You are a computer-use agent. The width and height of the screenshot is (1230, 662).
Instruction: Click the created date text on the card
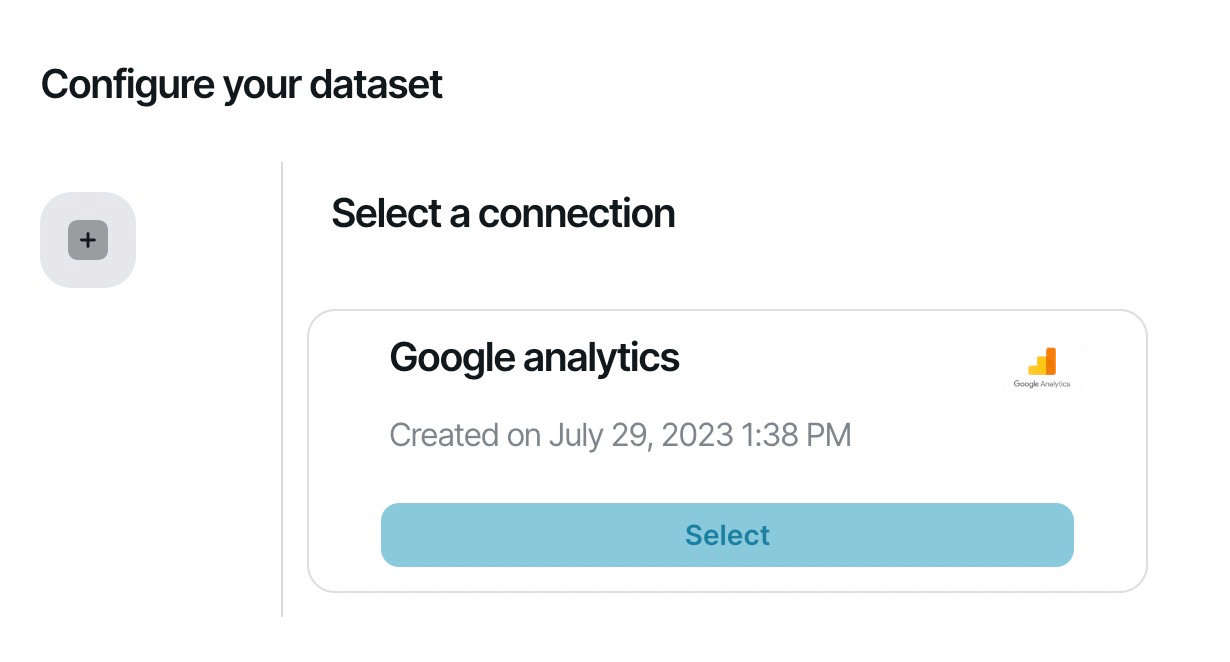point(620,435)
